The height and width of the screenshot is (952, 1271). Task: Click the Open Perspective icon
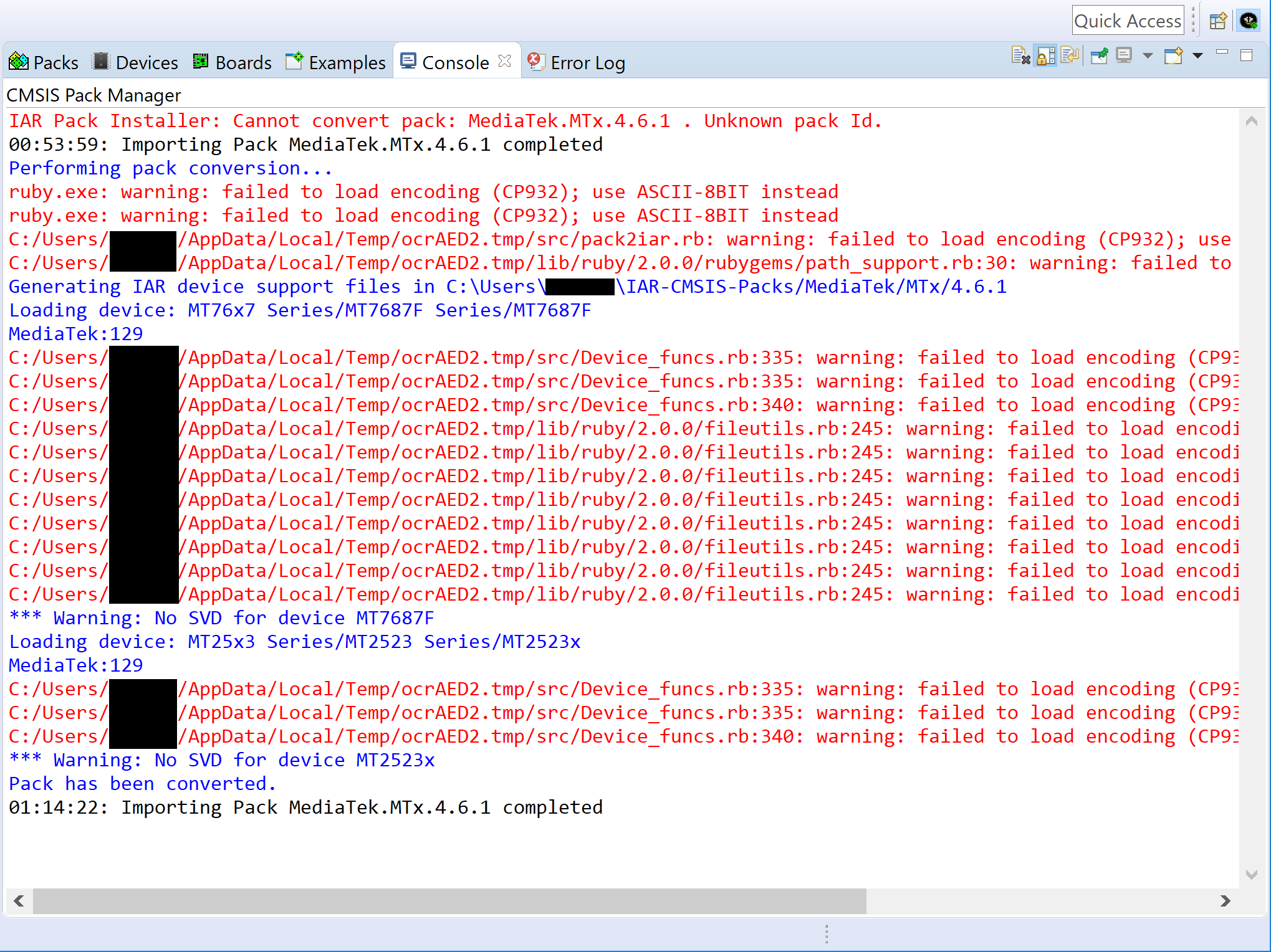[1218, 21]
